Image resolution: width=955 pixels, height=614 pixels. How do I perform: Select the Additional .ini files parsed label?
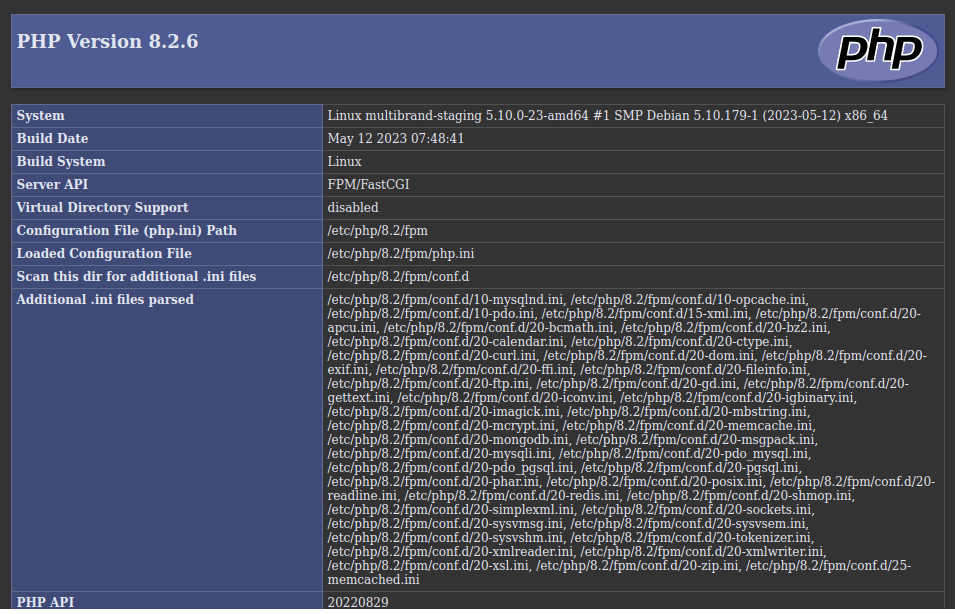(105, 300)
